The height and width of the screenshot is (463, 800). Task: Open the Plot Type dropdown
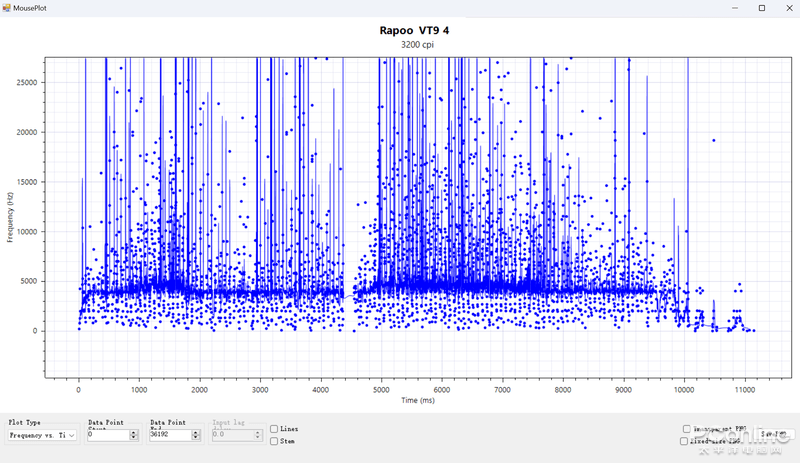(42, 435)
